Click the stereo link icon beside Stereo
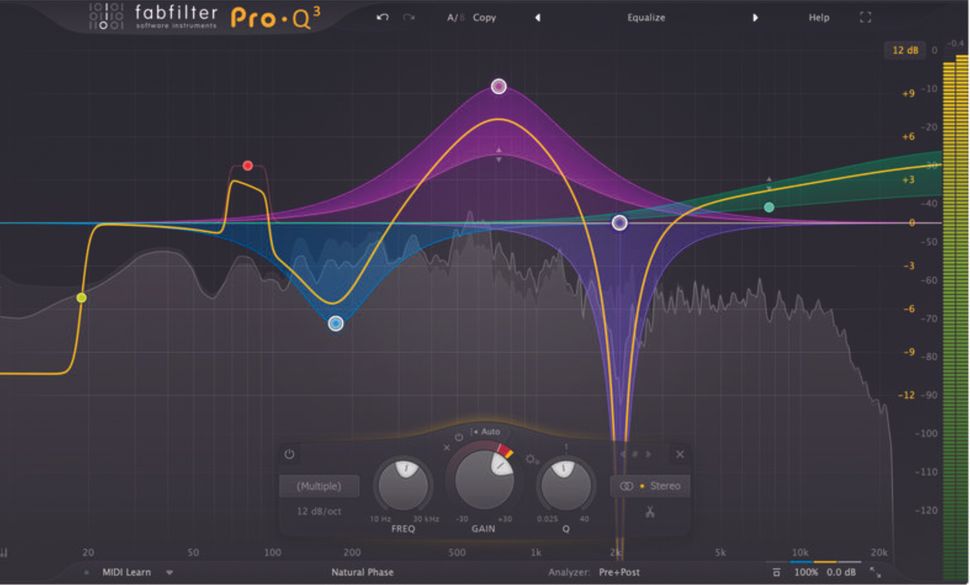 tap(626, 487)
